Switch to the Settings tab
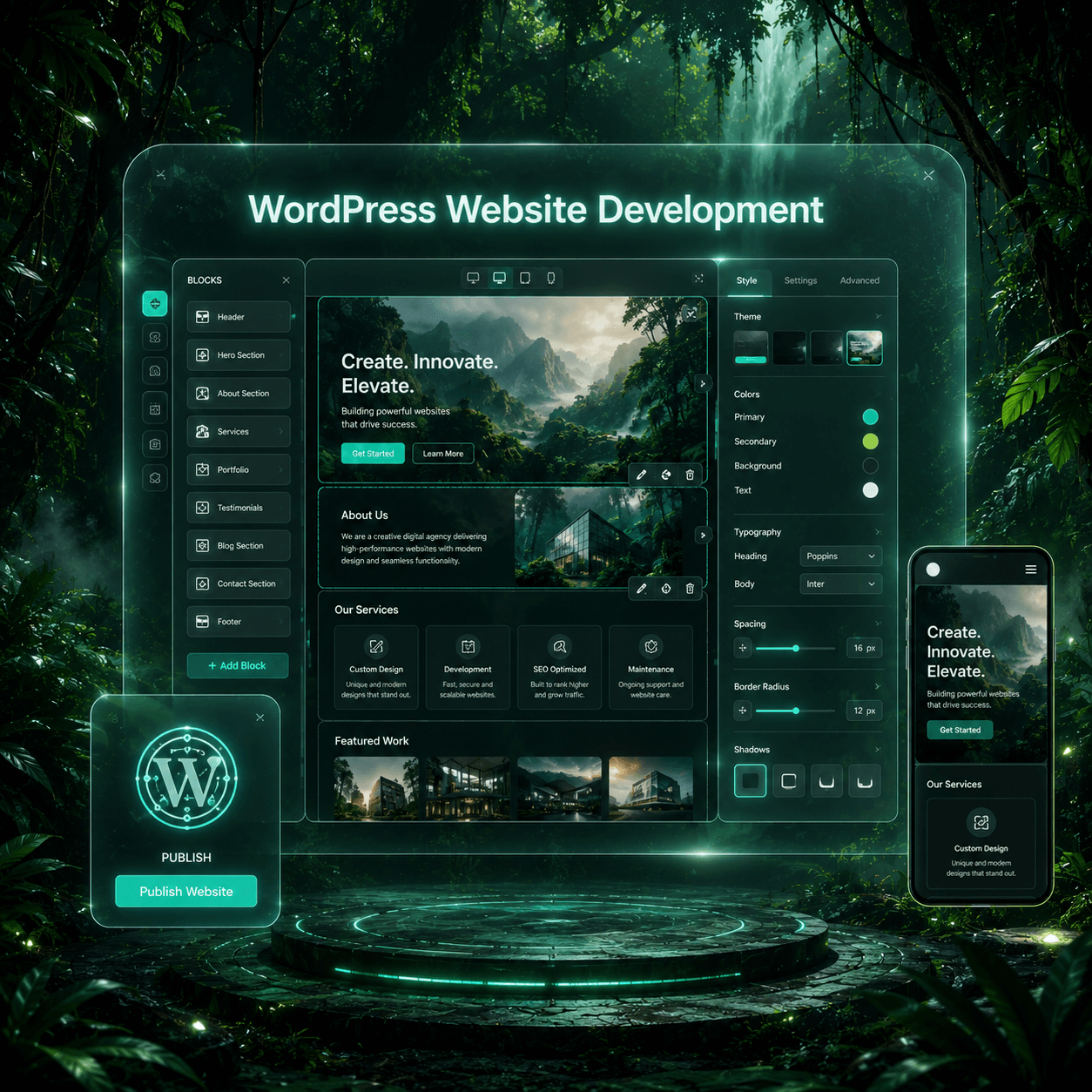This screenshot has height=1092, width=1092. (x=800, y=280)
